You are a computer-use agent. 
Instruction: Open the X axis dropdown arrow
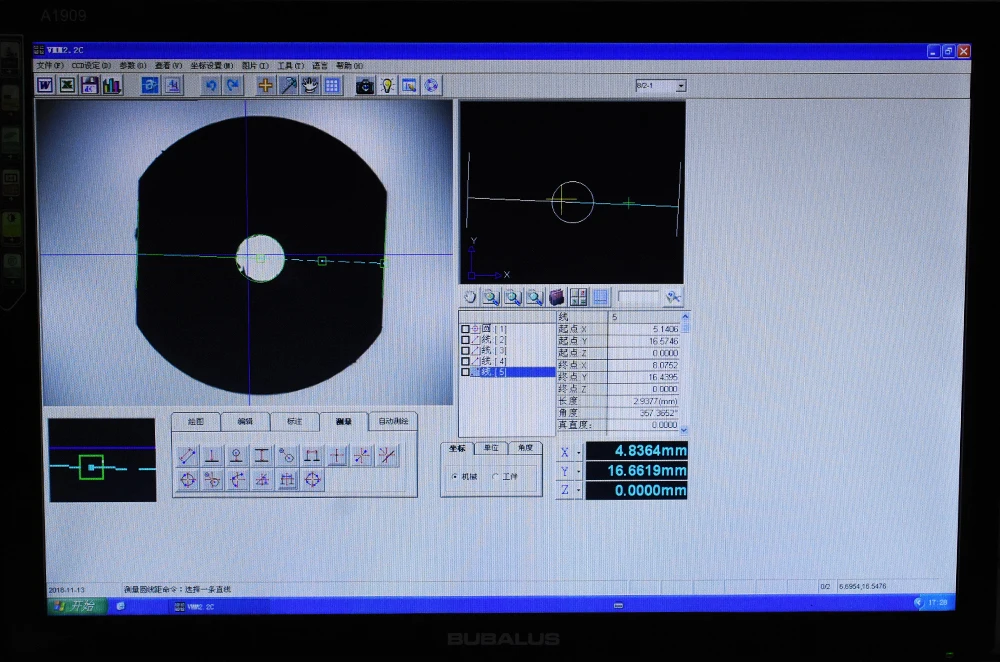(x=578, y=452)
